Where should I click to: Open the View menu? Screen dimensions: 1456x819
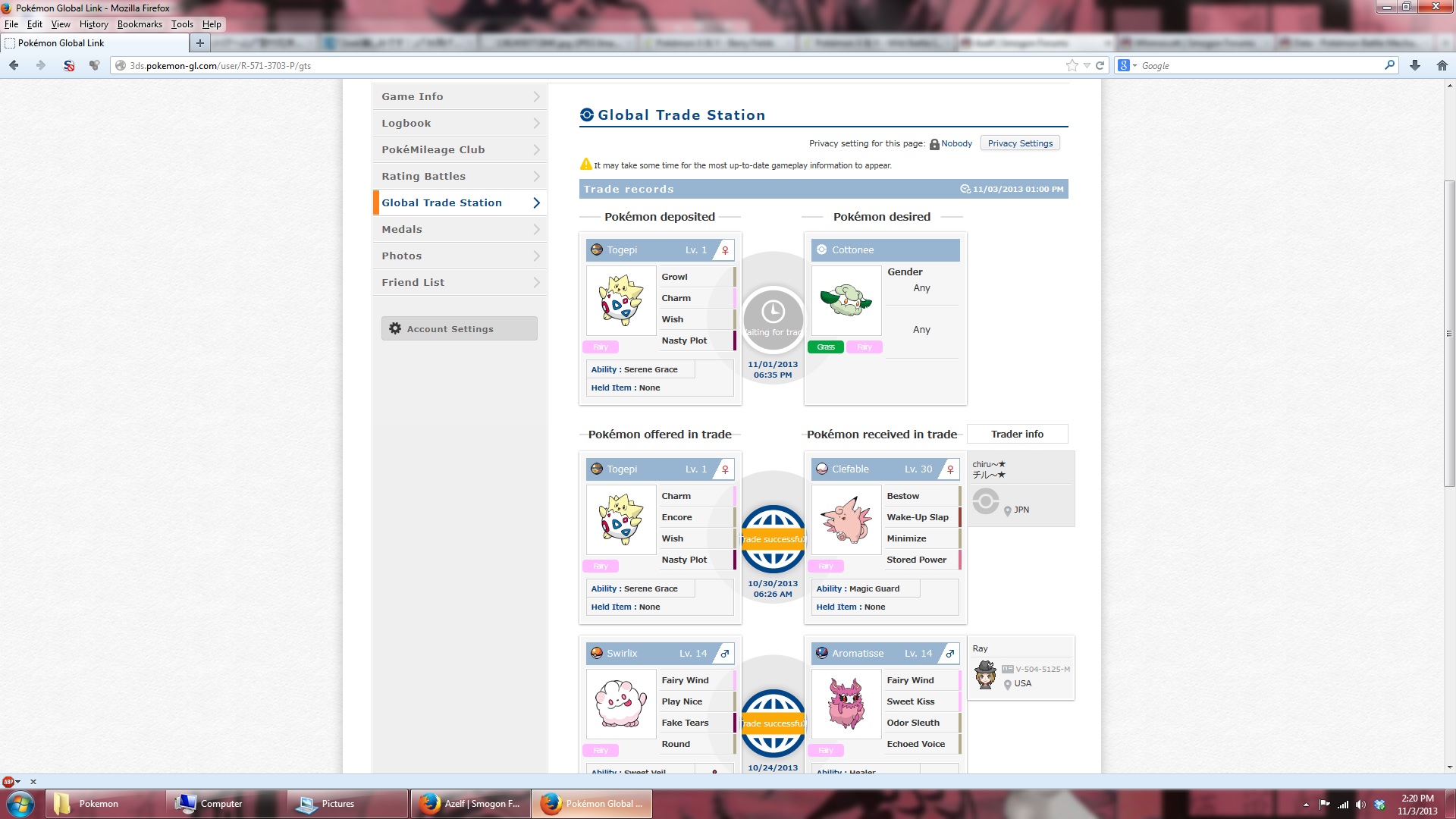(61, 24)
